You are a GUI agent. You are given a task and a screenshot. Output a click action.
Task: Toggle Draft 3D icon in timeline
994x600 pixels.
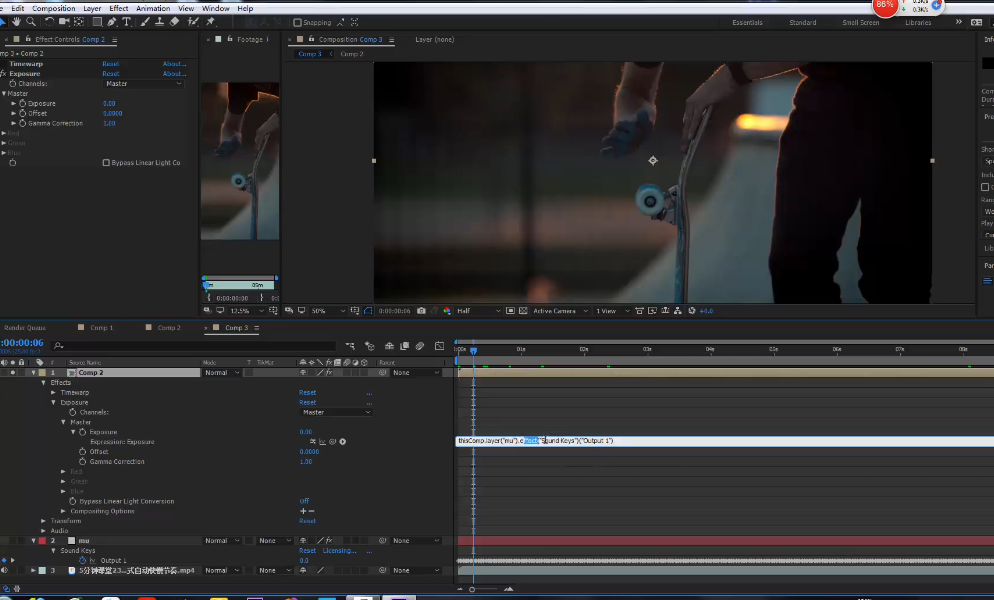(x=370, y=346)
